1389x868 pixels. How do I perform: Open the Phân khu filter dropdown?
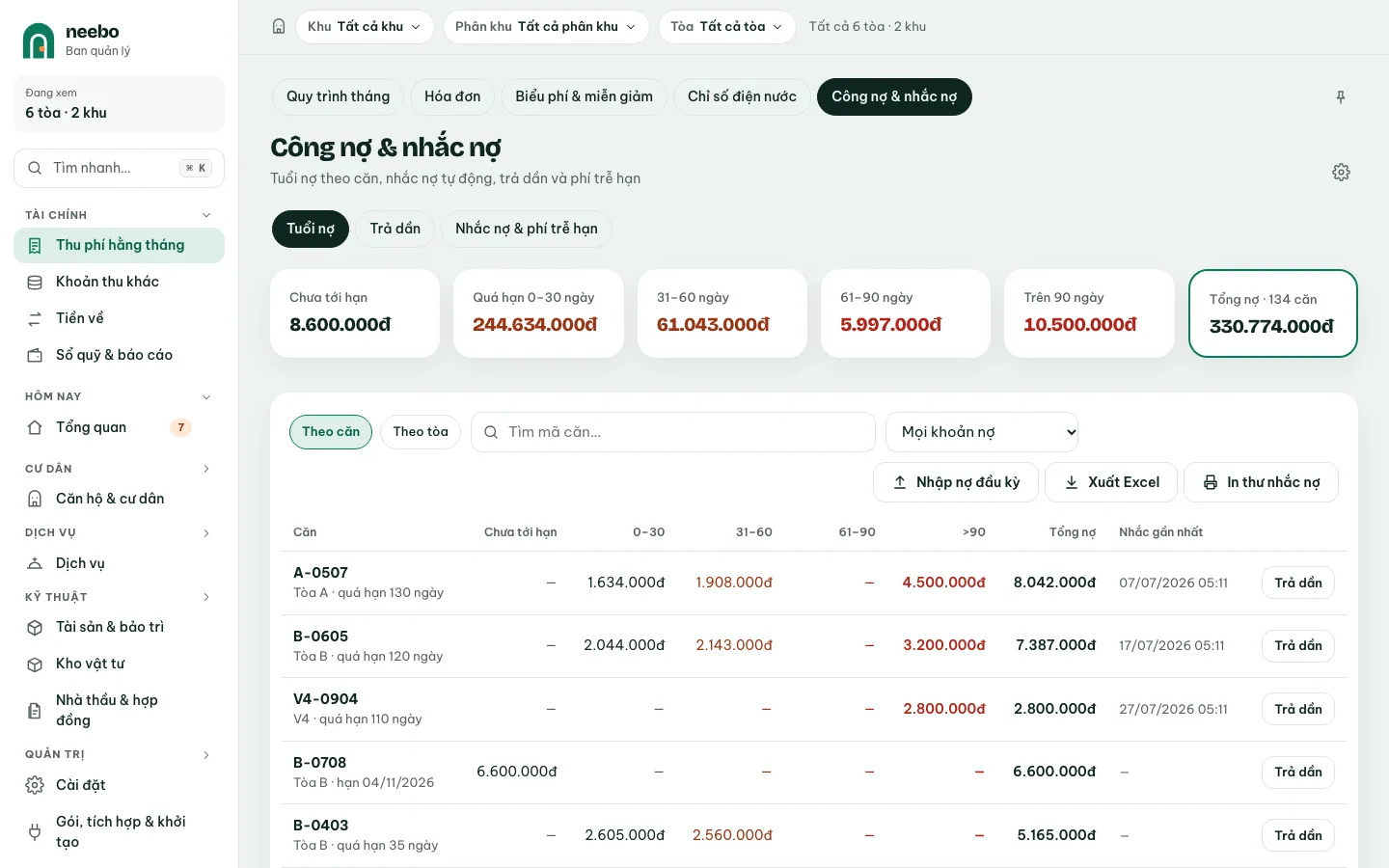[x=546, y=27]
